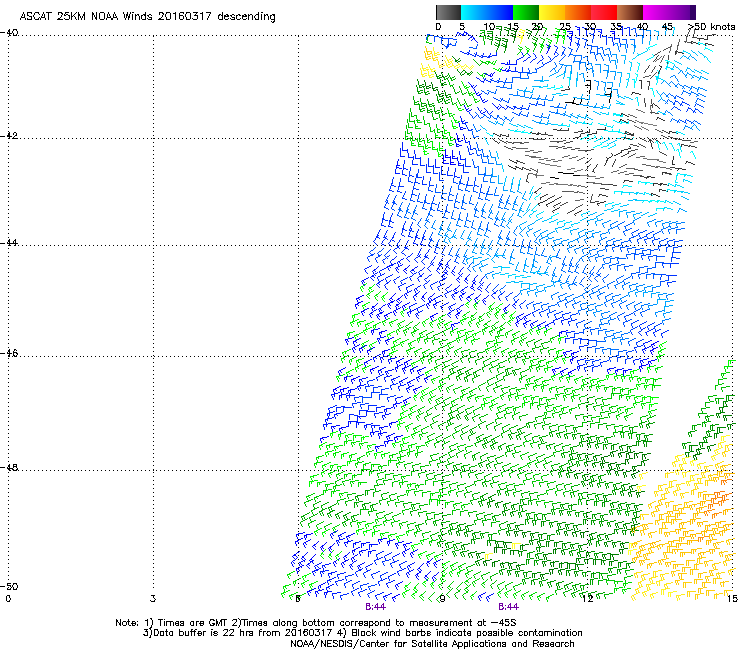Select the green 15-20 knots legend swatch
Image resolution: width=740 pixels, height=650 pixels.
coord(526,12)
